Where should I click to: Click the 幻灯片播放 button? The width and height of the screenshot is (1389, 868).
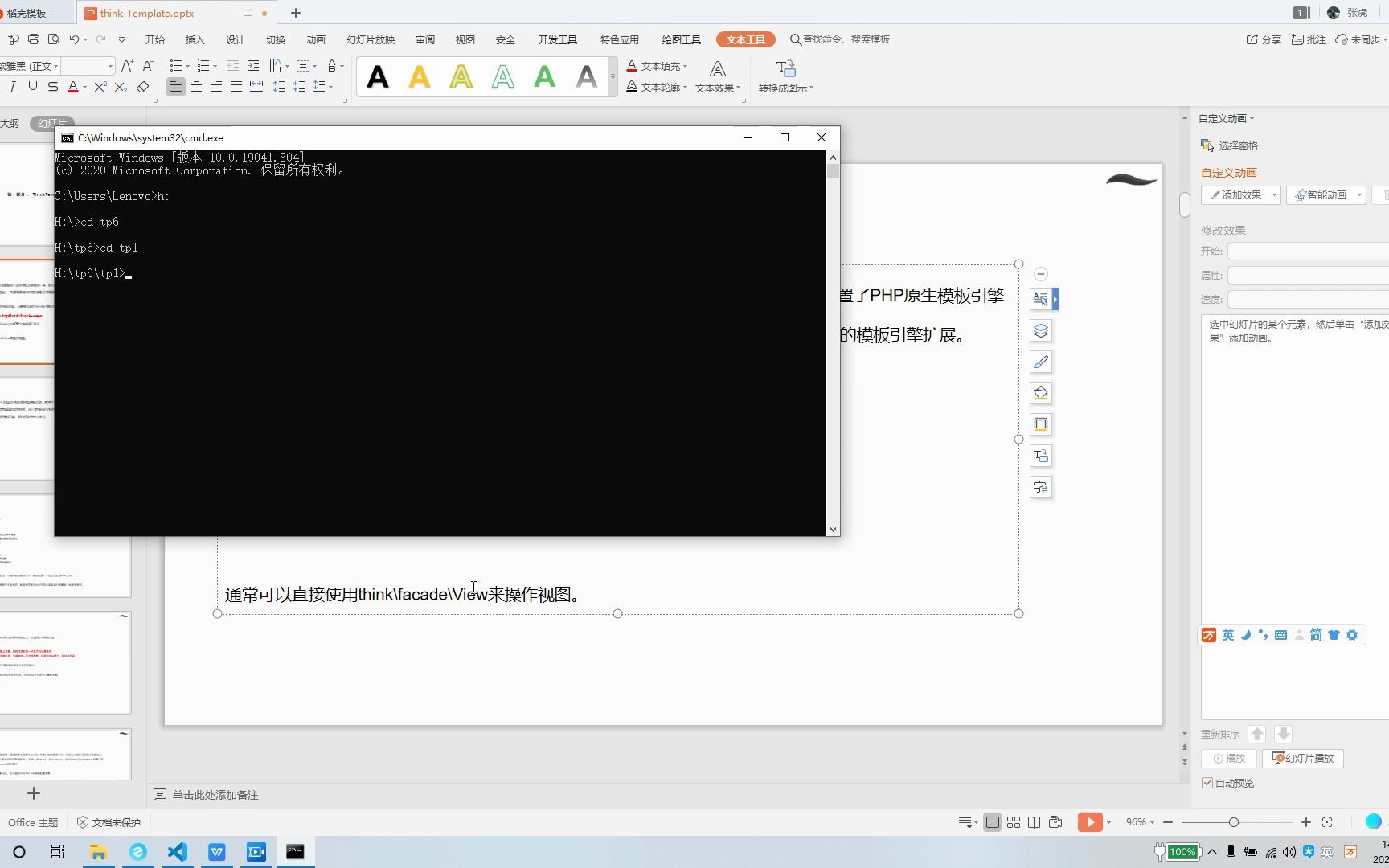1302,758
